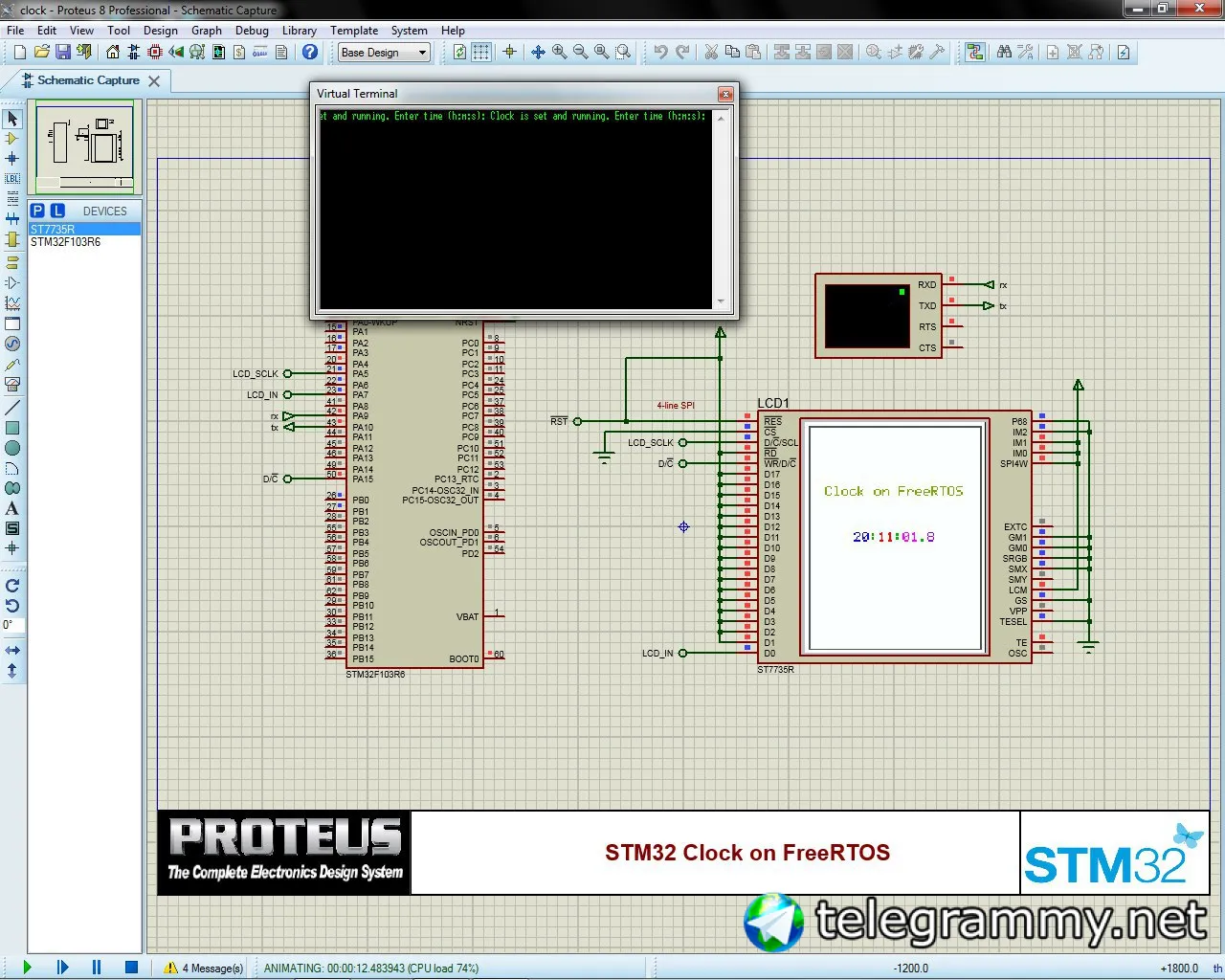1225x980 pixels.
Task: Open the Graph menu
Action: [207, 30]
